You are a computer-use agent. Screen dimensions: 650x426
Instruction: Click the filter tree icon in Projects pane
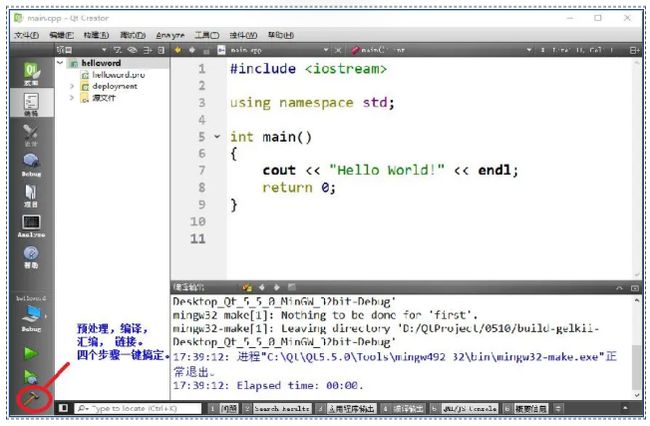click(118, 50)
